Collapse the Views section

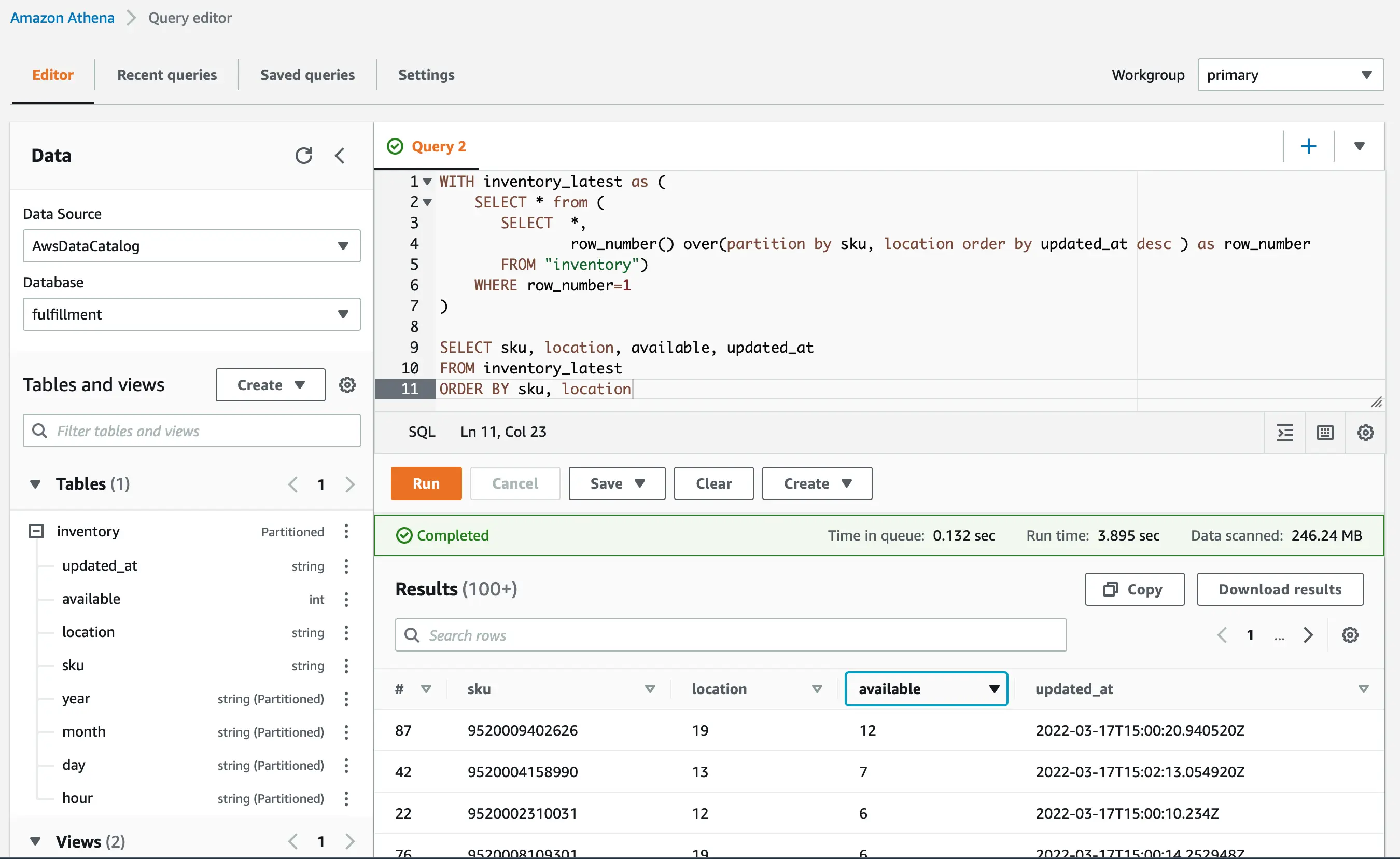tap(35, 841)
